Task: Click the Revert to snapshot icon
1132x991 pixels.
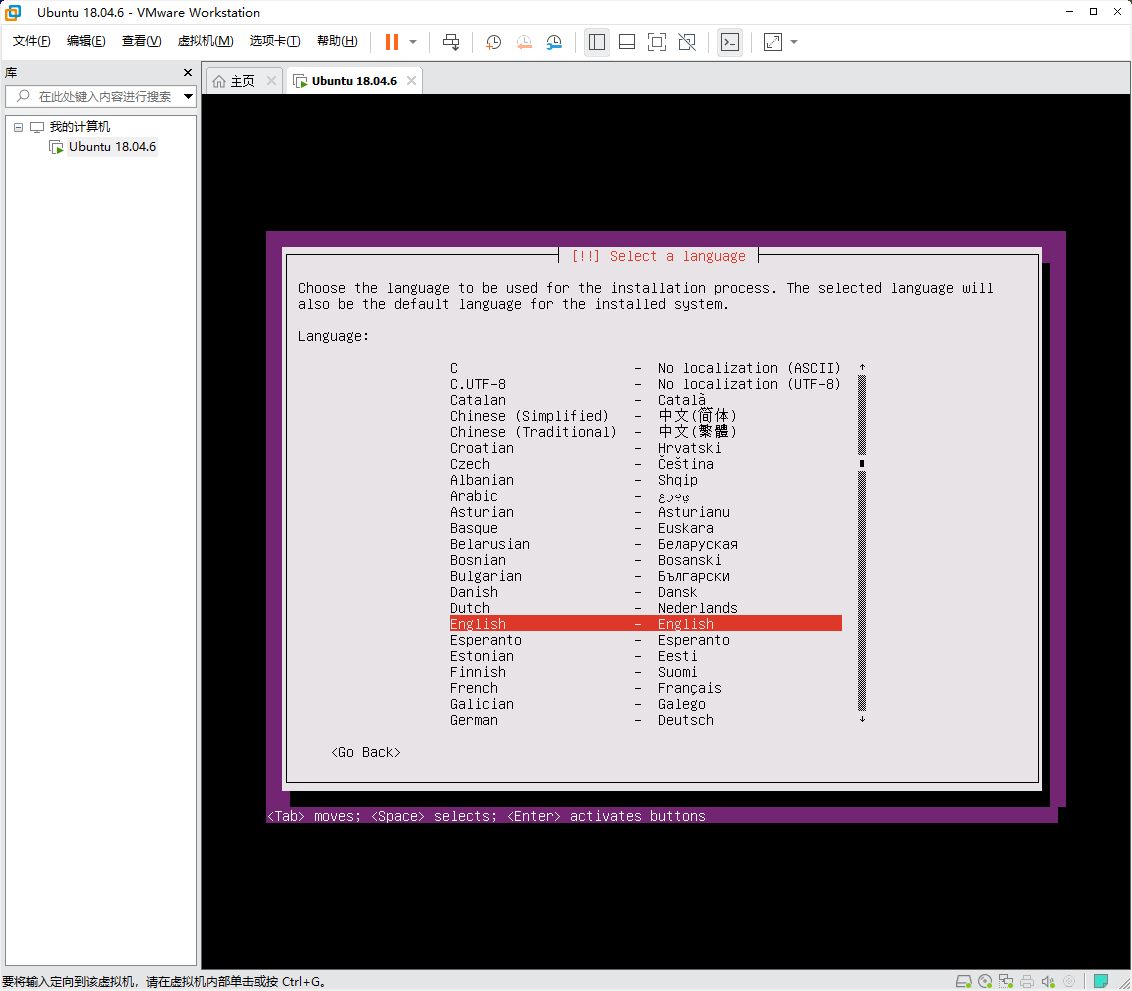Action: coord(524,42)
